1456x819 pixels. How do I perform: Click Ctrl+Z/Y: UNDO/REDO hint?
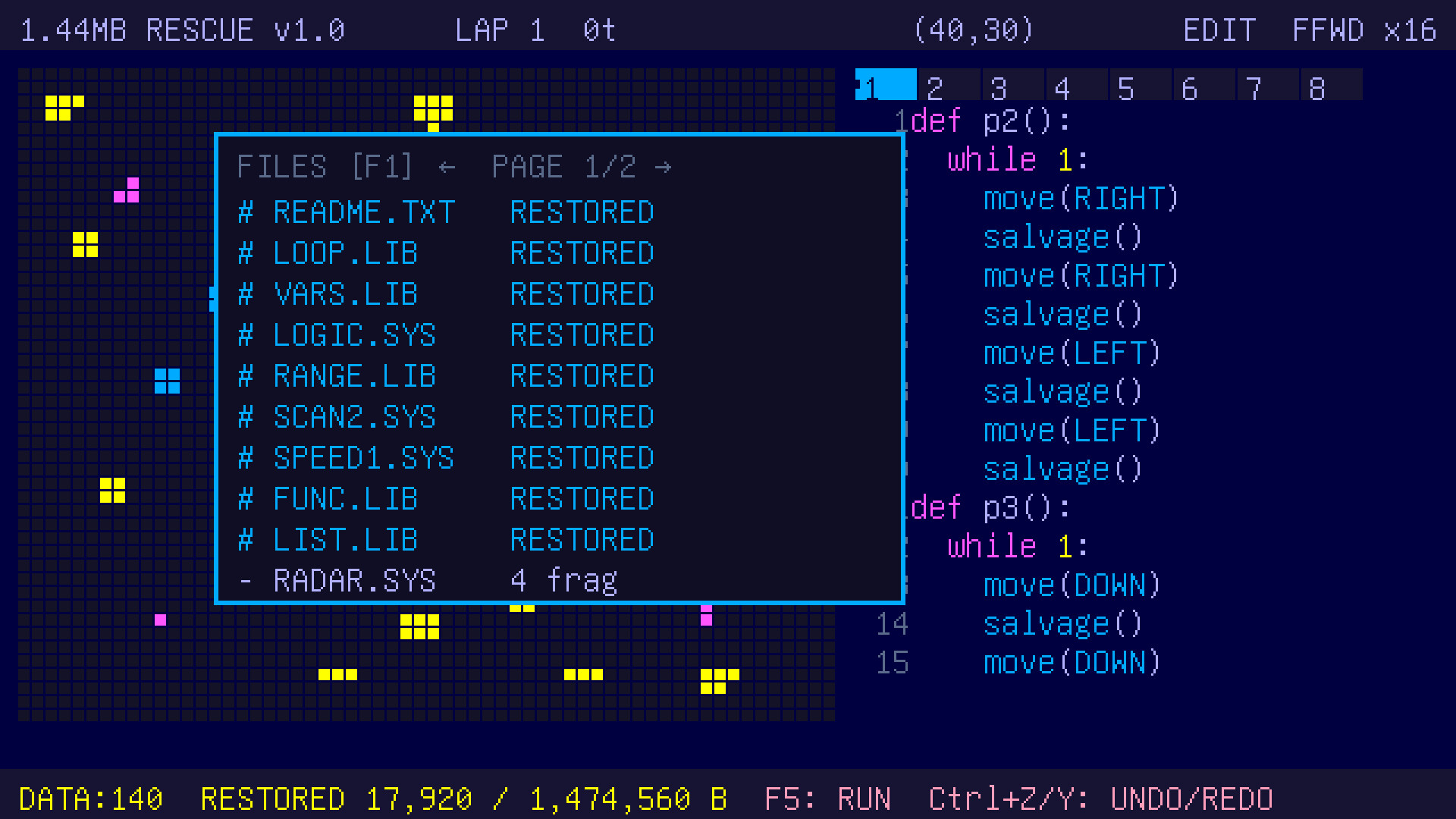tap(1101, 799)
